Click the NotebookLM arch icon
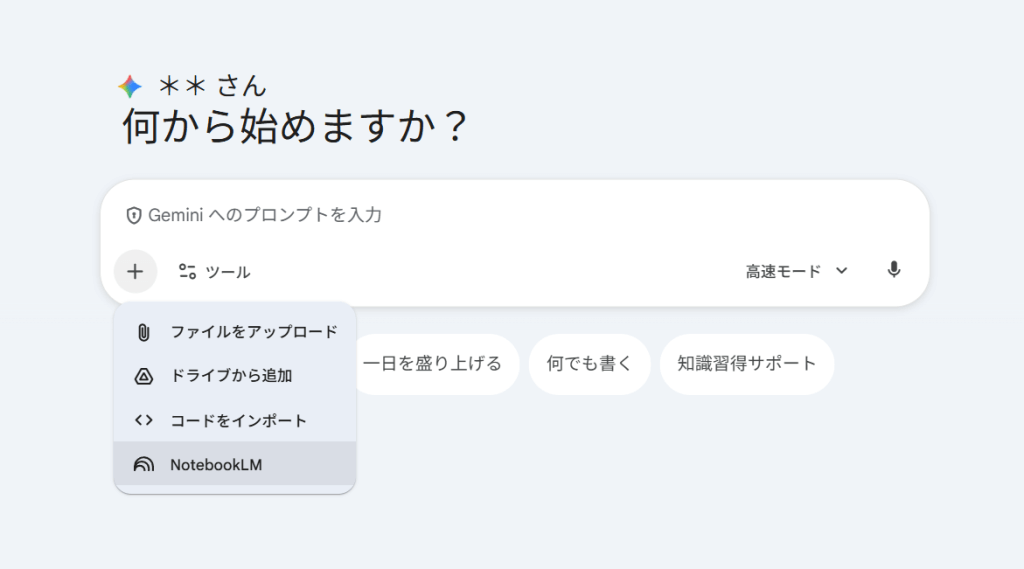This screenshot has height=569, width=1024. coord(143,464)
